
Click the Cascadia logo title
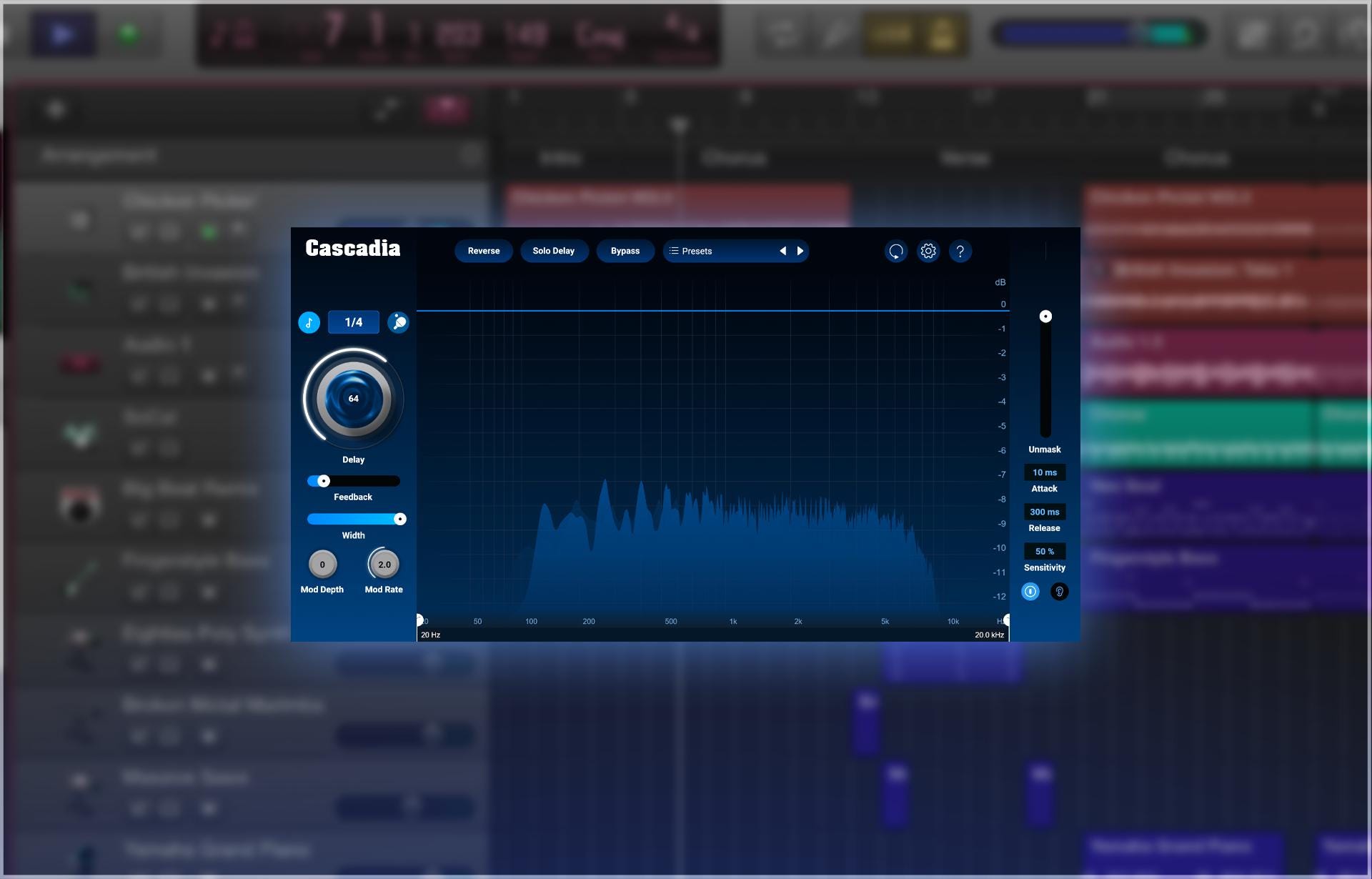353,248
